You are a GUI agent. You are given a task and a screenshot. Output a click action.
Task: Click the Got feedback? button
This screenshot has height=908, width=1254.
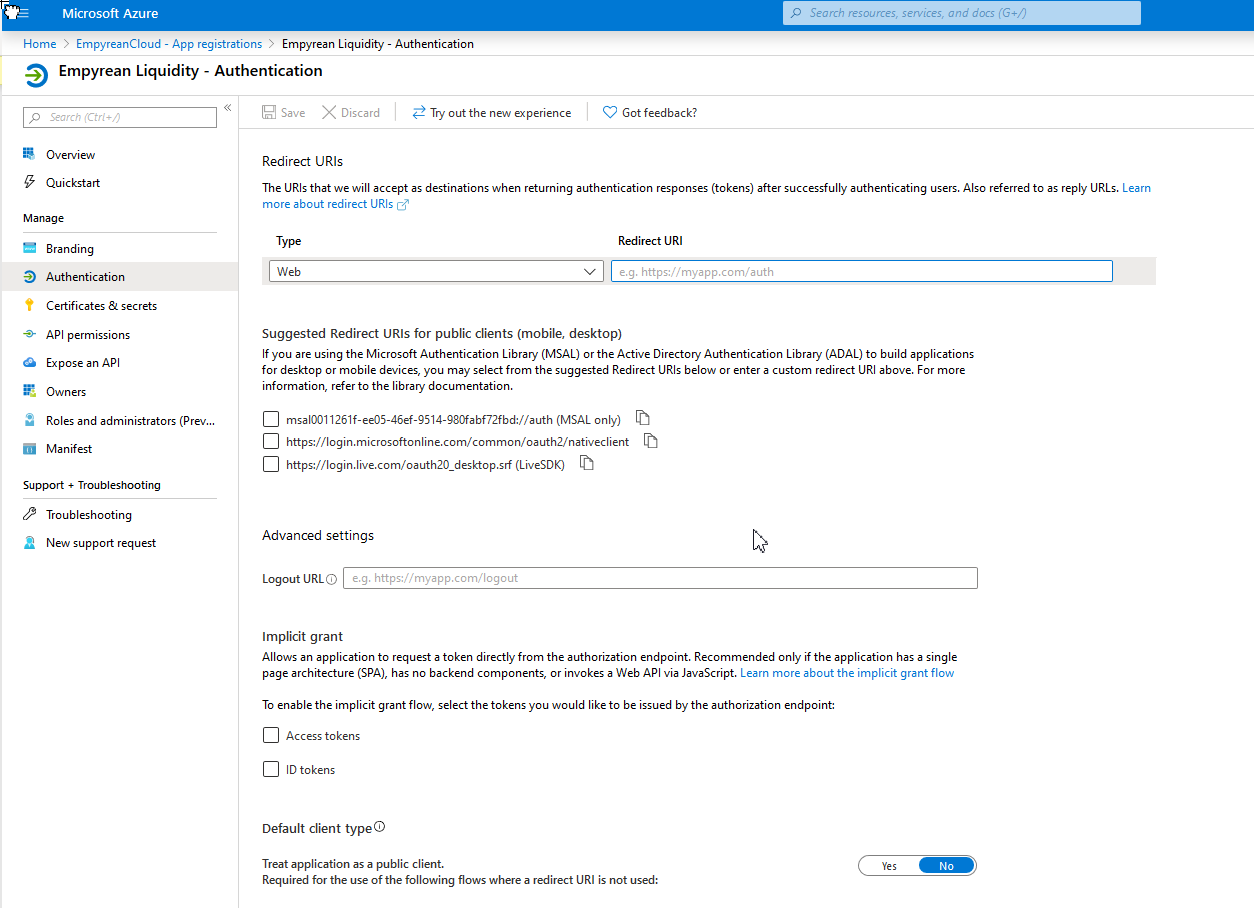tap(650, 113)
